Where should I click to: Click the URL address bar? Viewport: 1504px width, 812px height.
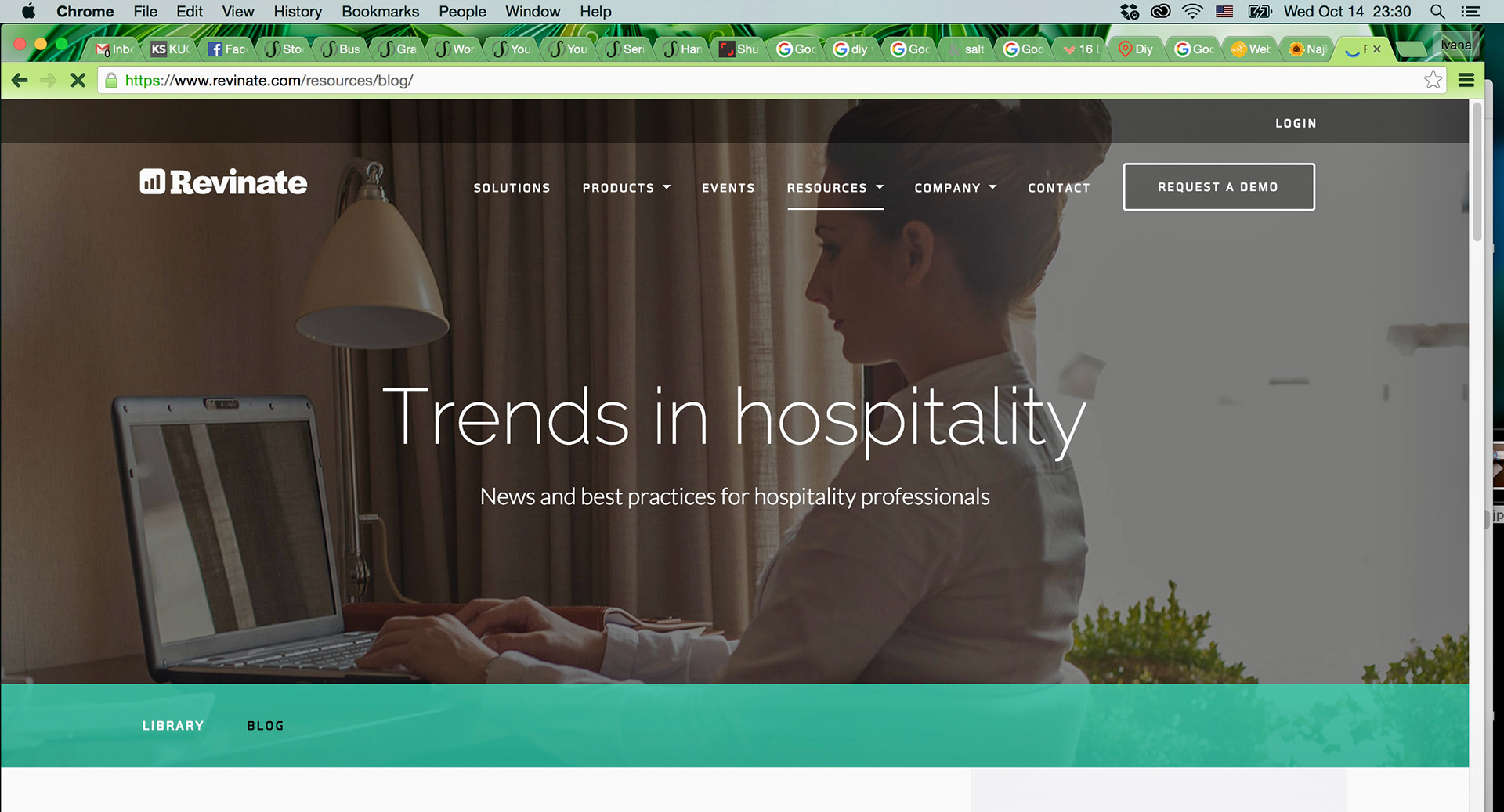[x=760, y=80]
